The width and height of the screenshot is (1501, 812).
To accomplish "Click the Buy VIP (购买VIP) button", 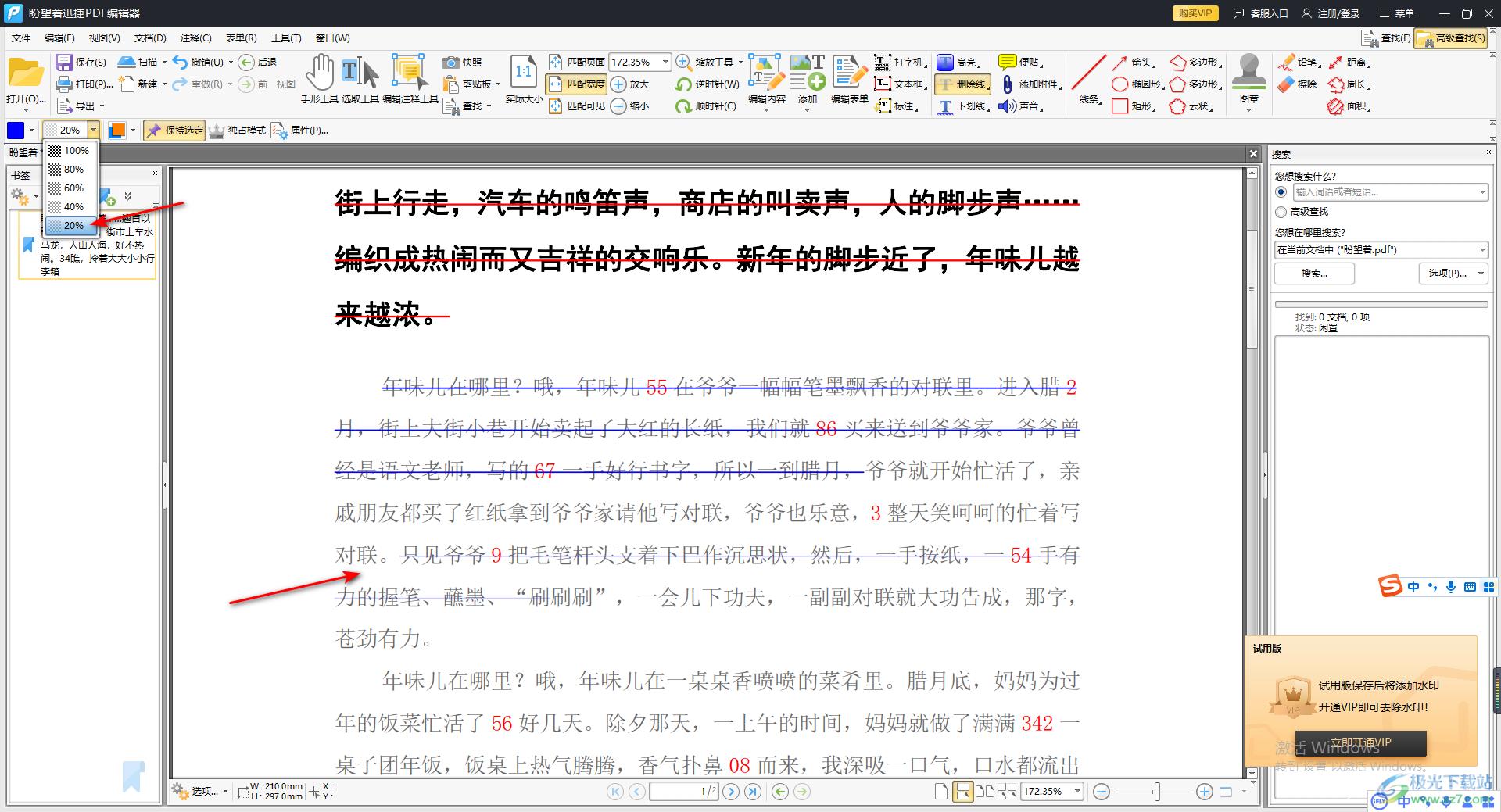I will pos(1195,13).
